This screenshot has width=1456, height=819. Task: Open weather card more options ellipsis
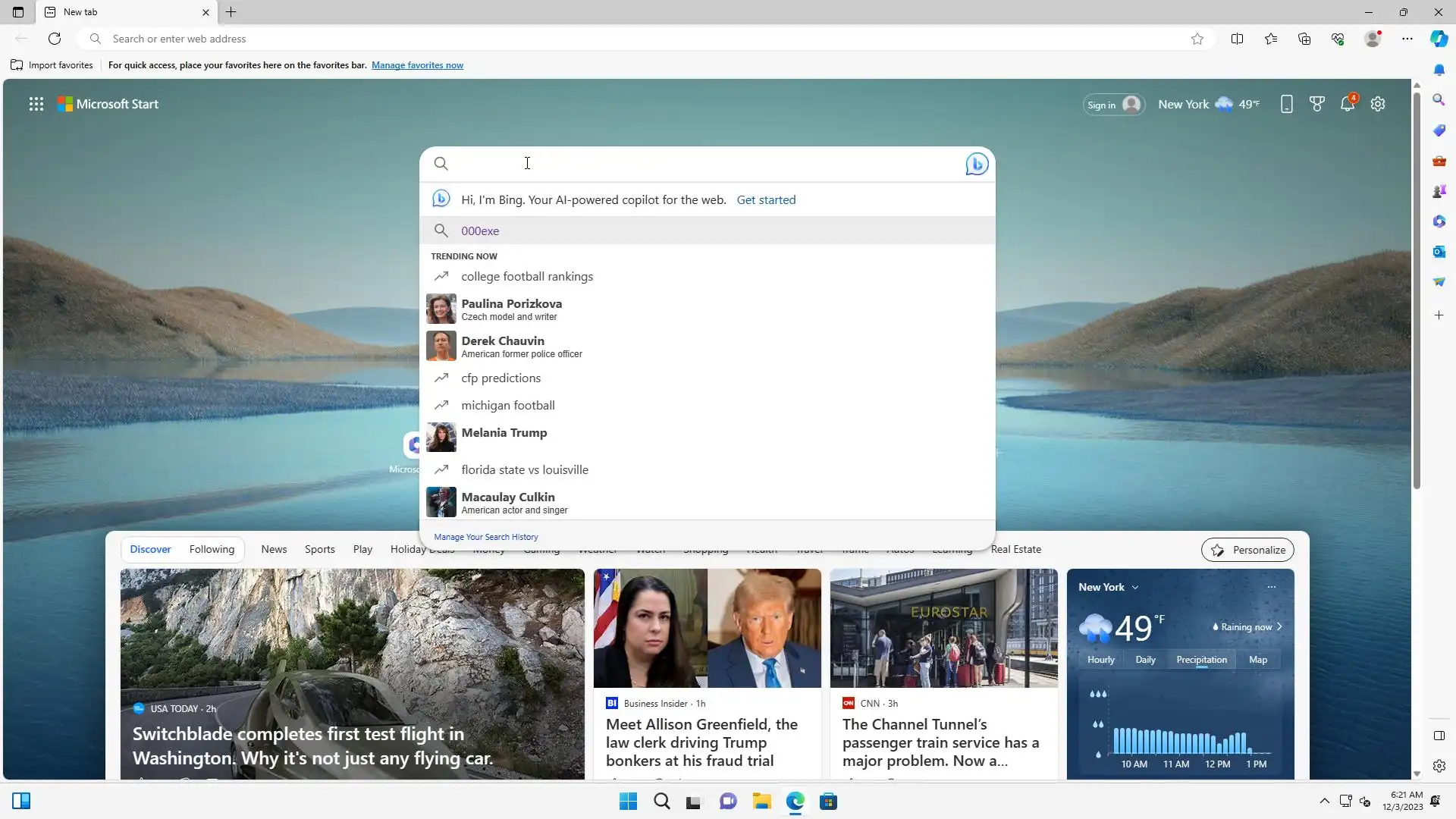(x=1272, y=587)
